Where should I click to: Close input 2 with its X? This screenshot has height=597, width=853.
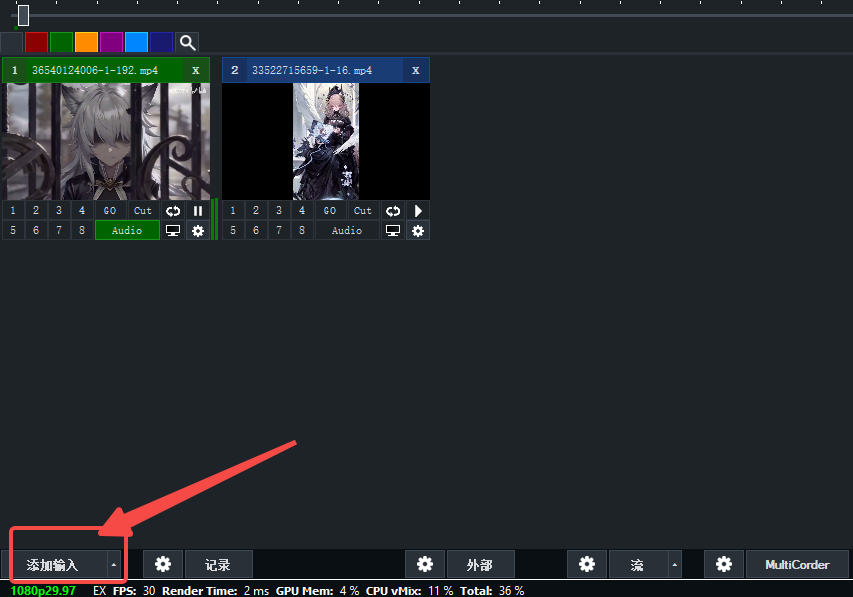(x=416, y=70)
